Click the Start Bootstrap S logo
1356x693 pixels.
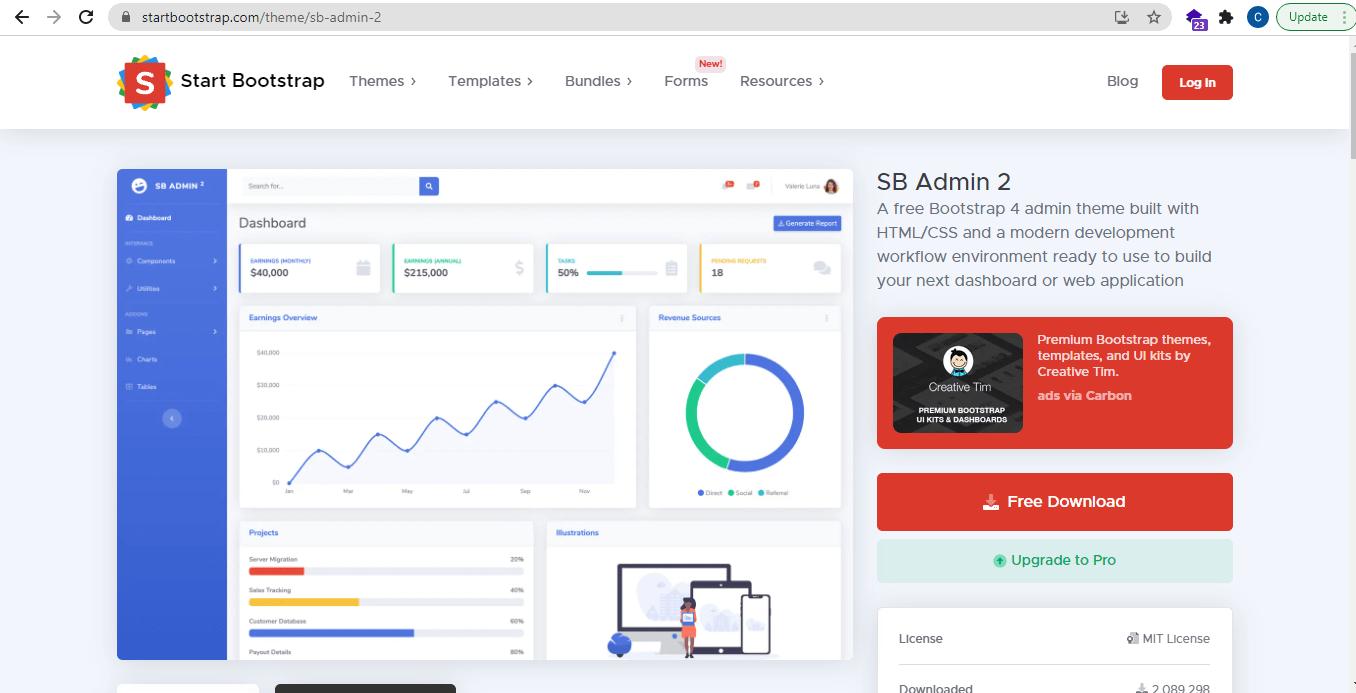click(x=145, y=82)
